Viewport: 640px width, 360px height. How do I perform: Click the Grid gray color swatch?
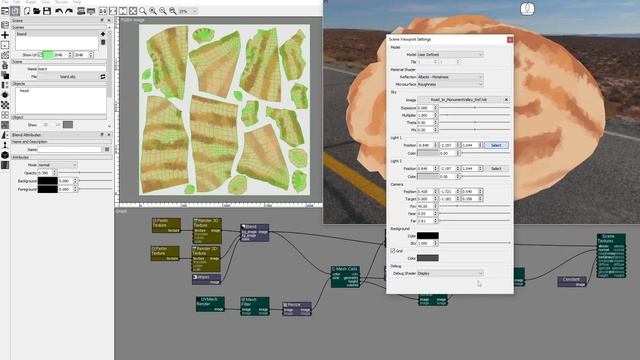[x=428, y=258]
